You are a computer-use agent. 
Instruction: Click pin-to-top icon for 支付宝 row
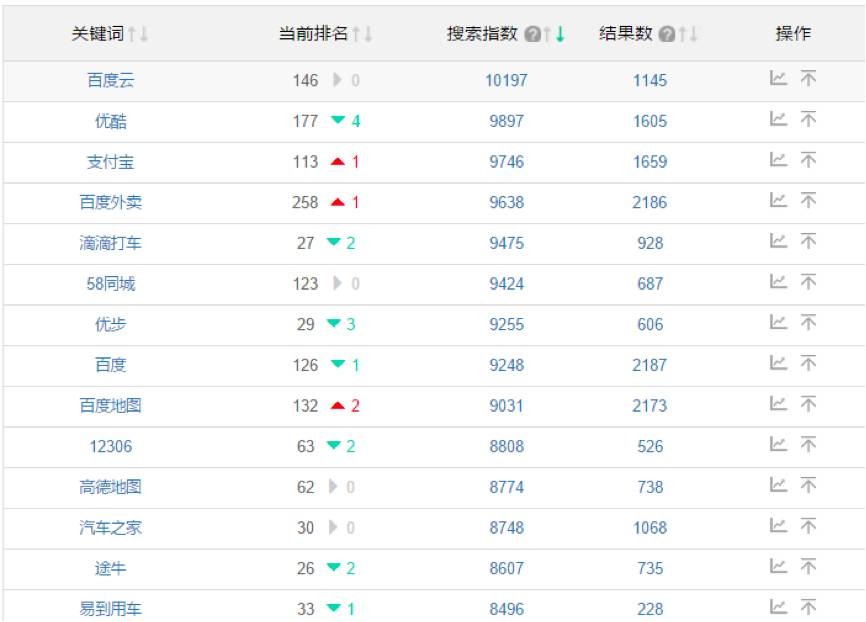(x=808, y=160)
